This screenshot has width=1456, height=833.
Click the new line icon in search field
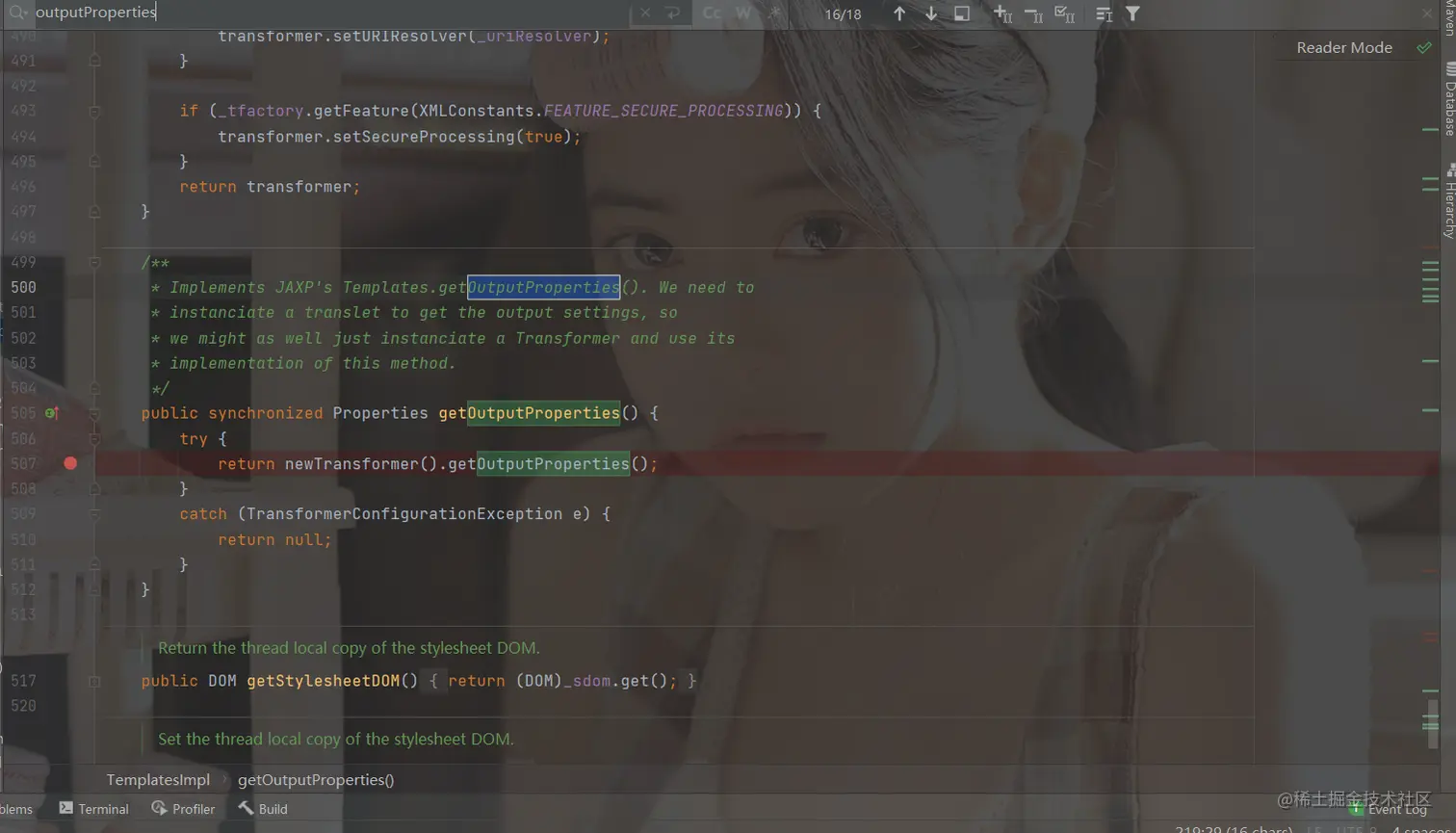(672, 13)
